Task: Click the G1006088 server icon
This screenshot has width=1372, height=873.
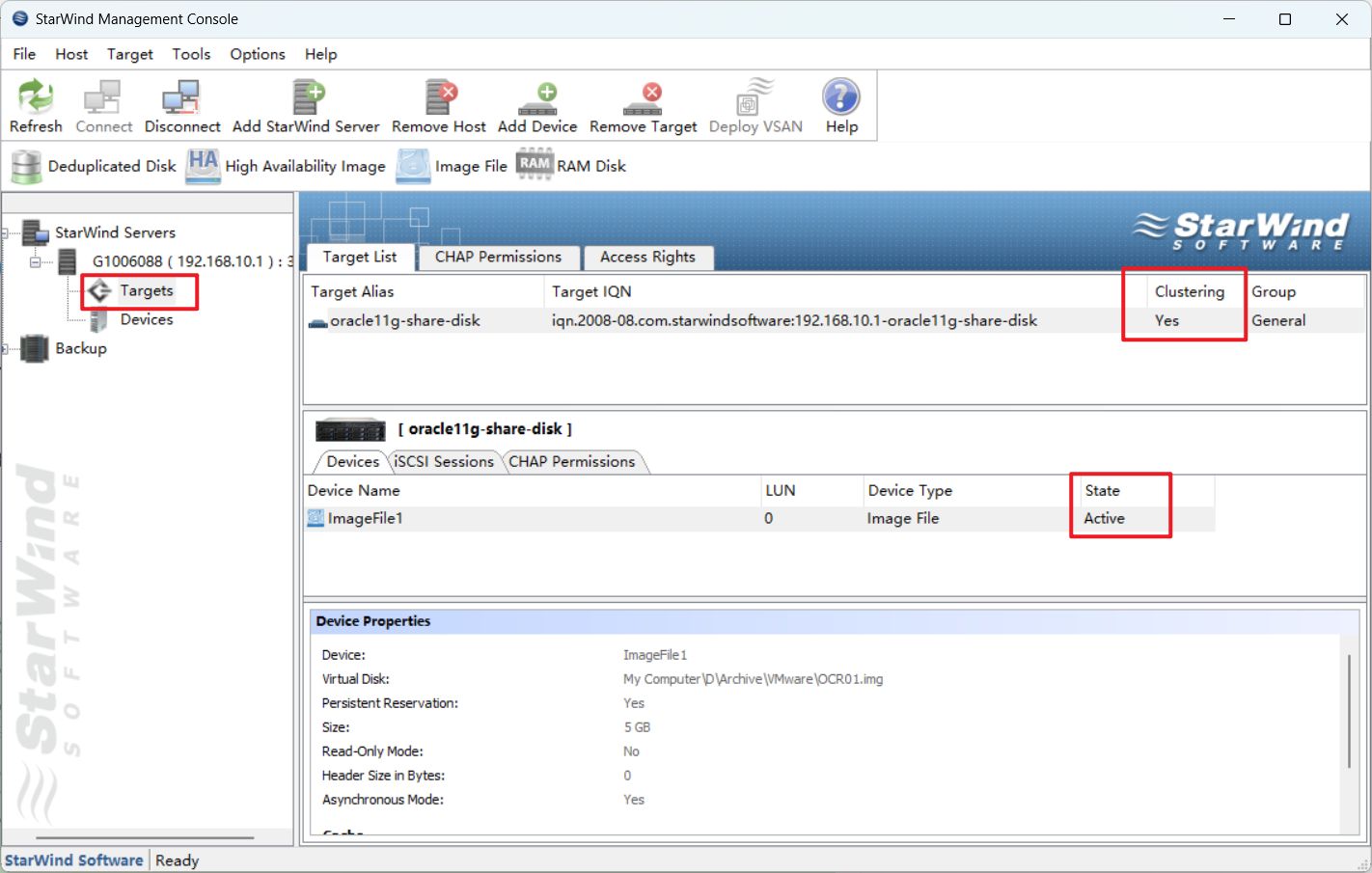Action: (68, 260)
